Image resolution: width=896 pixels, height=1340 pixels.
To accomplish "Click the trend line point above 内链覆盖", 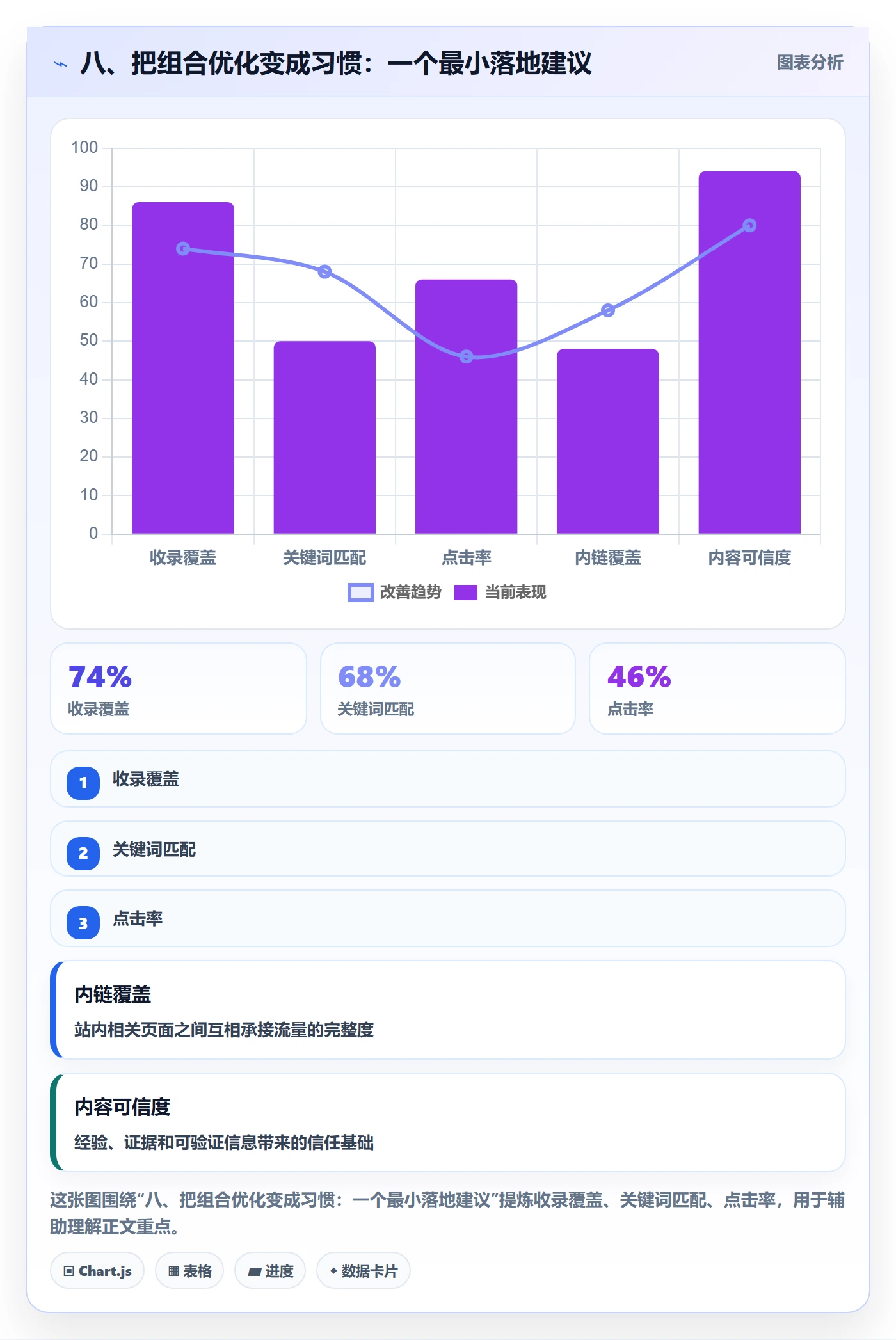I will tap(608, 310).
